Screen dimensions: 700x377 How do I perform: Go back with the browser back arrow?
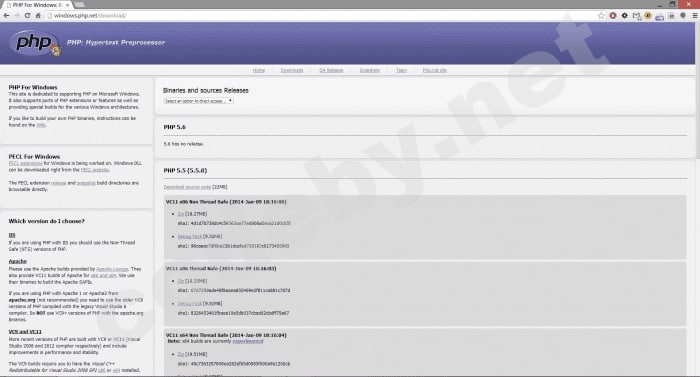point(6,16)
